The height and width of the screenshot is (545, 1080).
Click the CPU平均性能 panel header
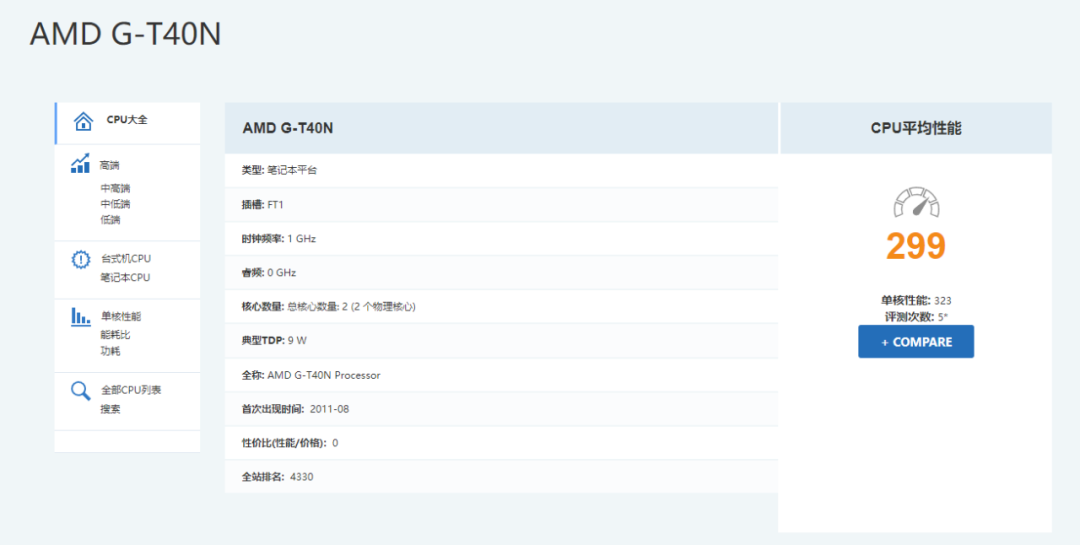916,128
